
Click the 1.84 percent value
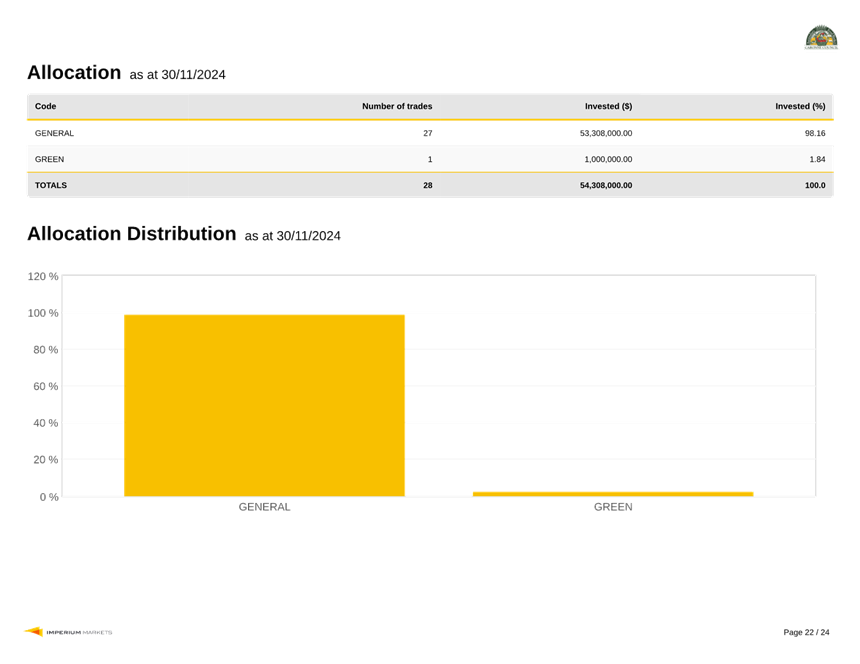point(817,159)
